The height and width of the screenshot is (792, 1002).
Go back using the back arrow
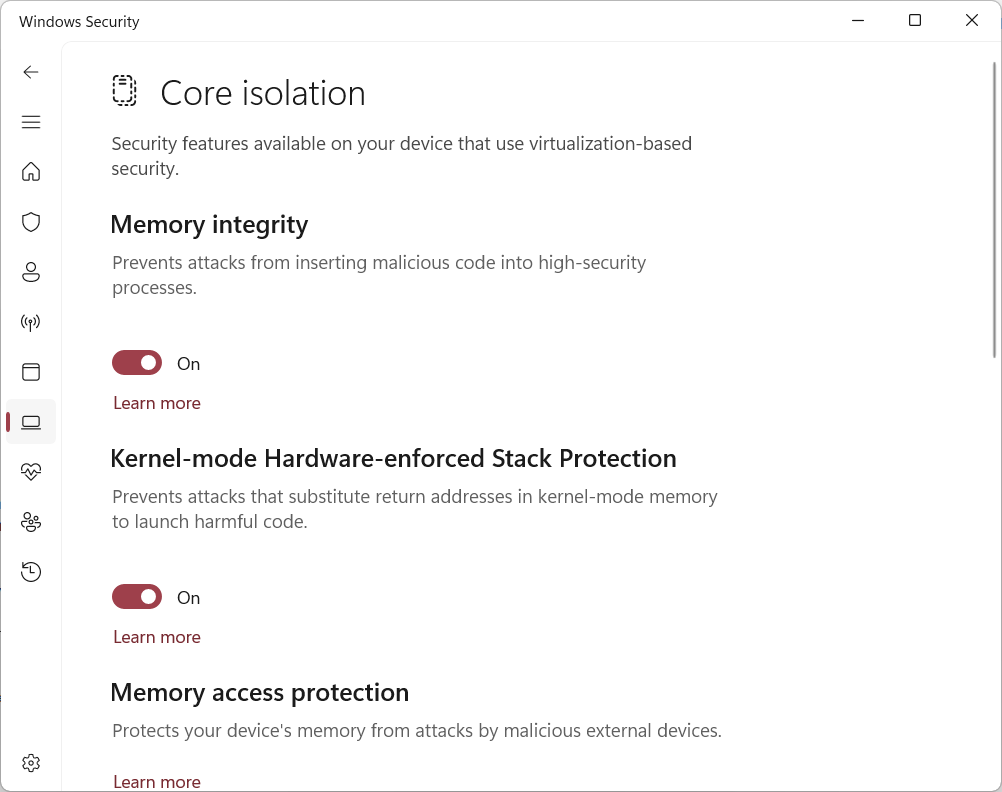31,72
